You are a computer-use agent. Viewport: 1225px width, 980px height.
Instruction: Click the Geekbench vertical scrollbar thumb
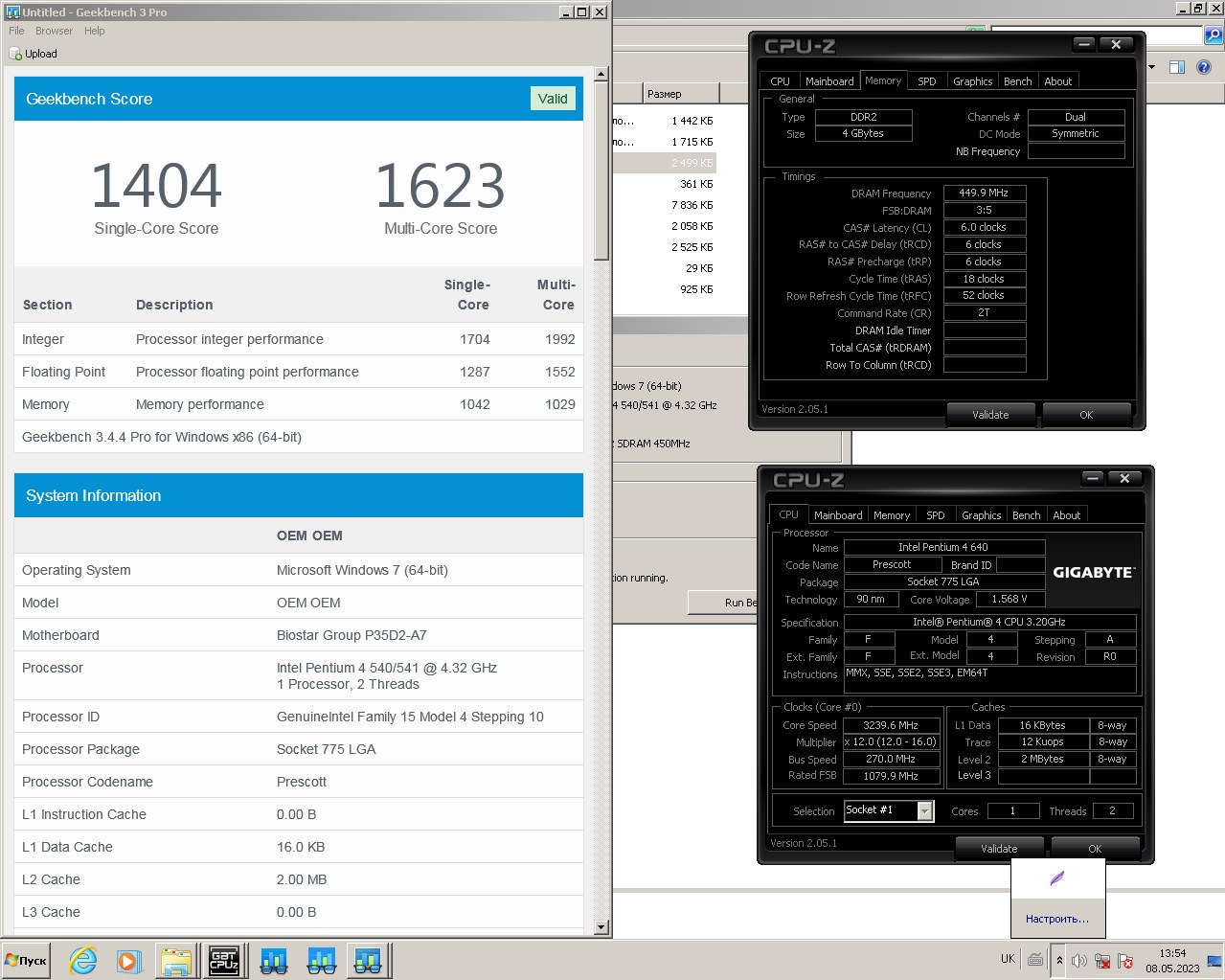point(601,171)
